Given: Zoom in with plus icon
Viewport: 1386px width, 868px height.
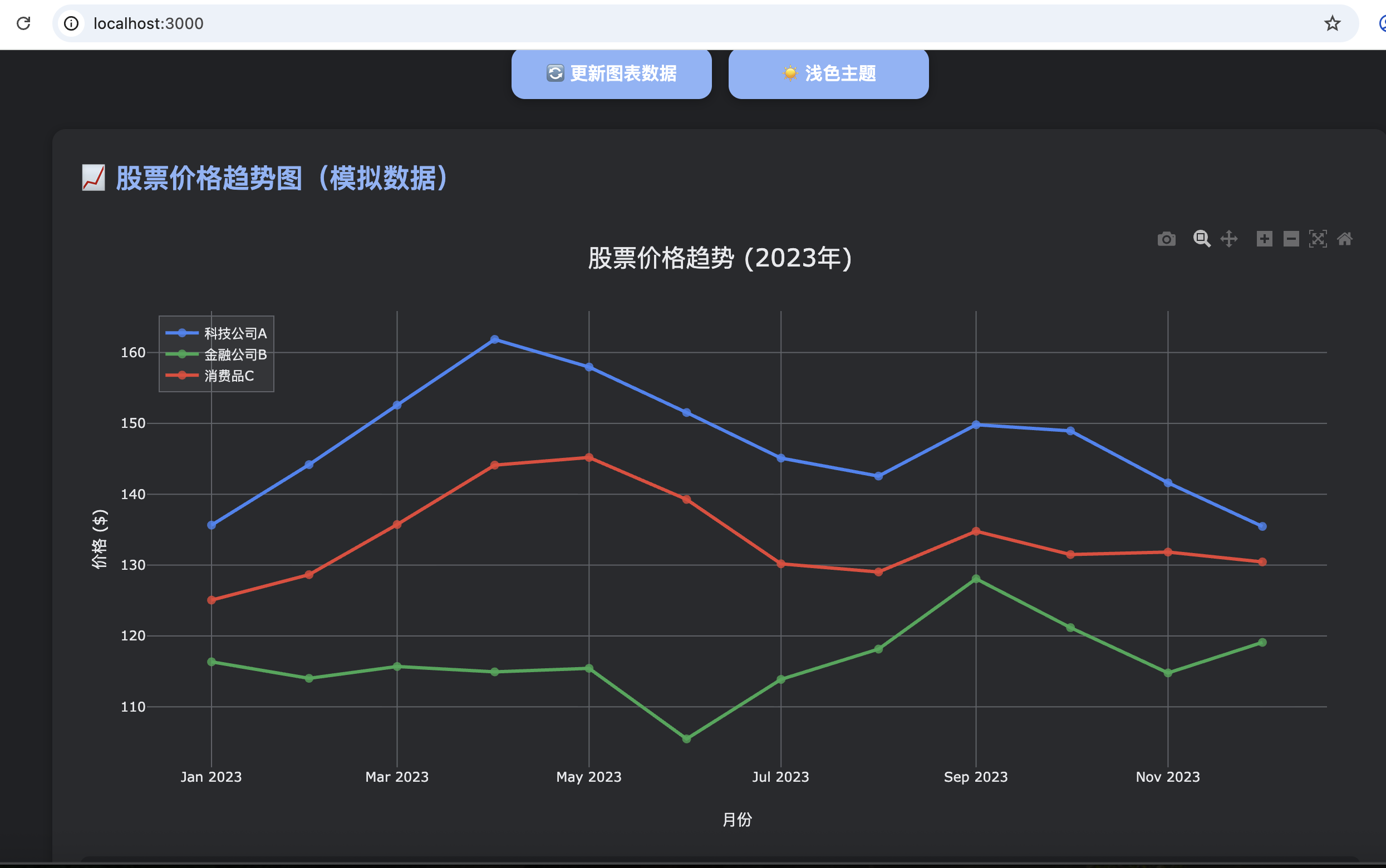Looking at the screenshot, I should click(x=1264, y=239).
